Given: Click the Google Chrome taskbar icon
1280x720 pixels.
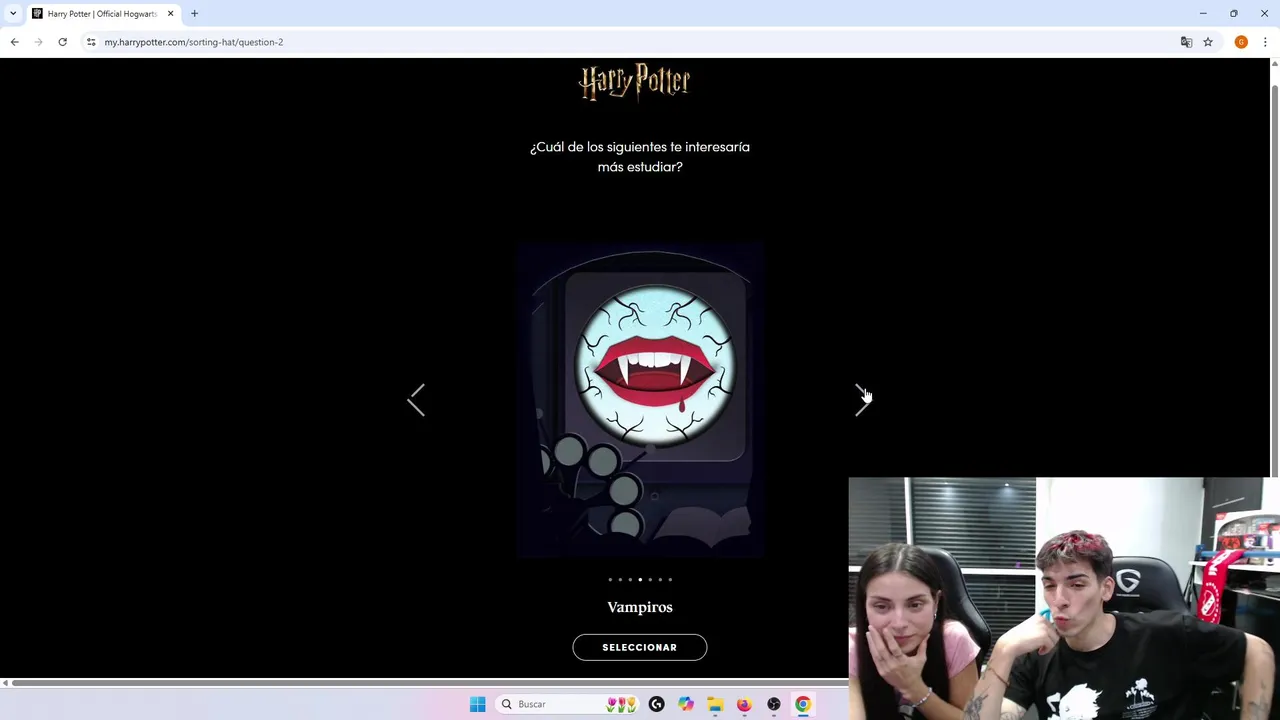Looking at the screenshot, I should [x=802, y=704].
